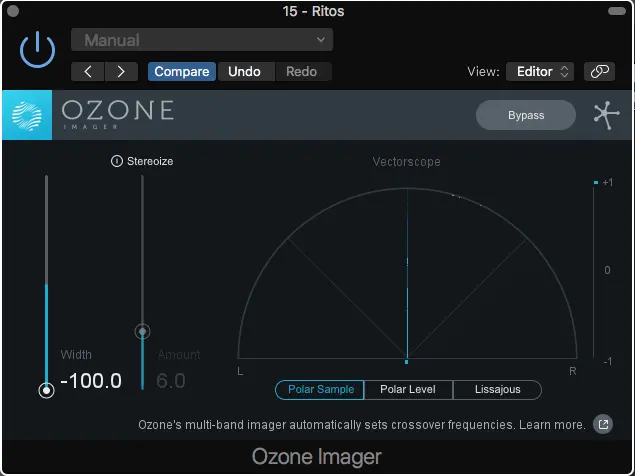Screen dimensions: 635x476
Task: Open the Learn more external link icon
Action: [x=603, y=425]
